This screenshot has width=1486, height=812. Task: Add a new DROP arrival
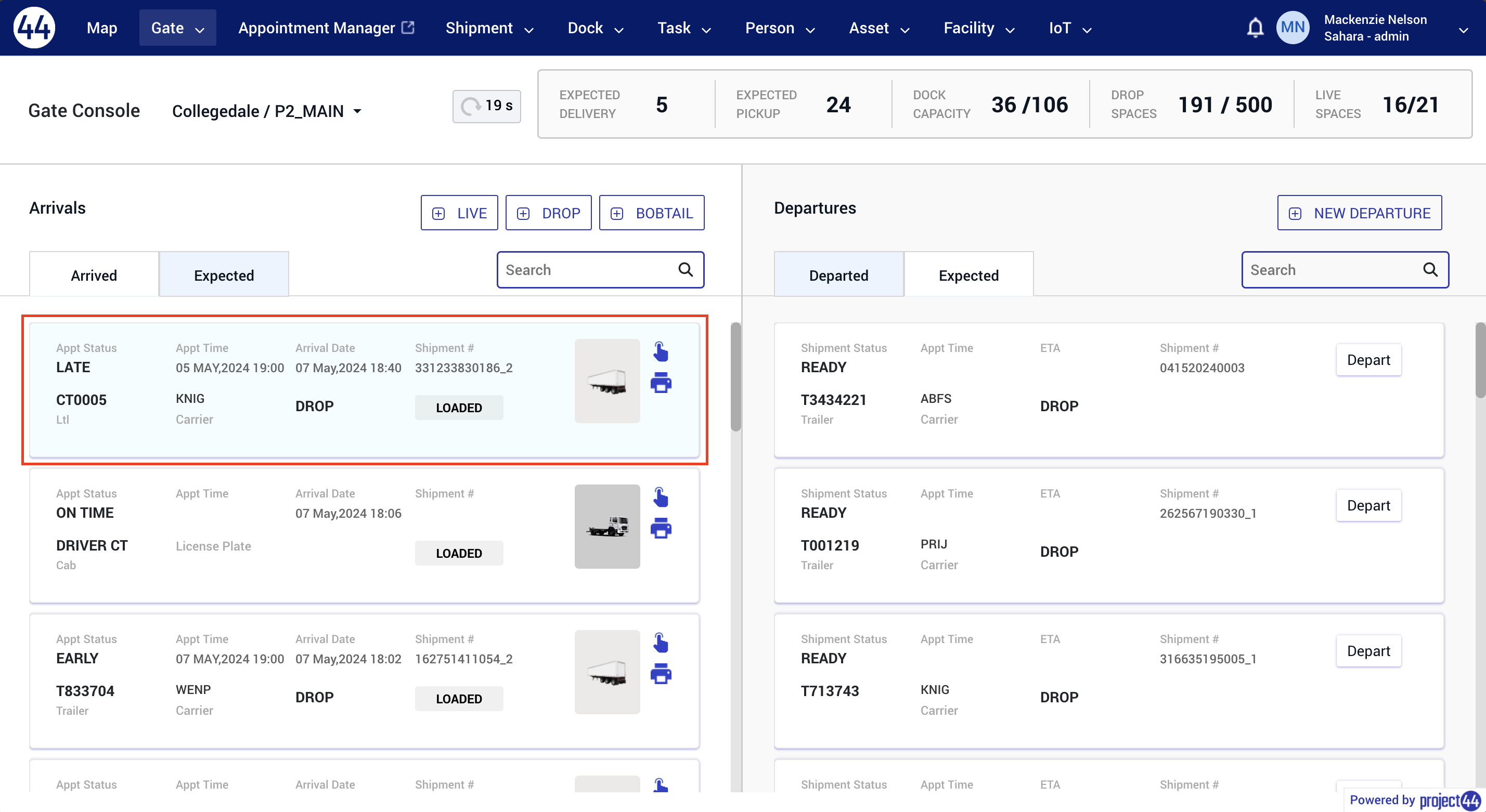coord(548,213)
